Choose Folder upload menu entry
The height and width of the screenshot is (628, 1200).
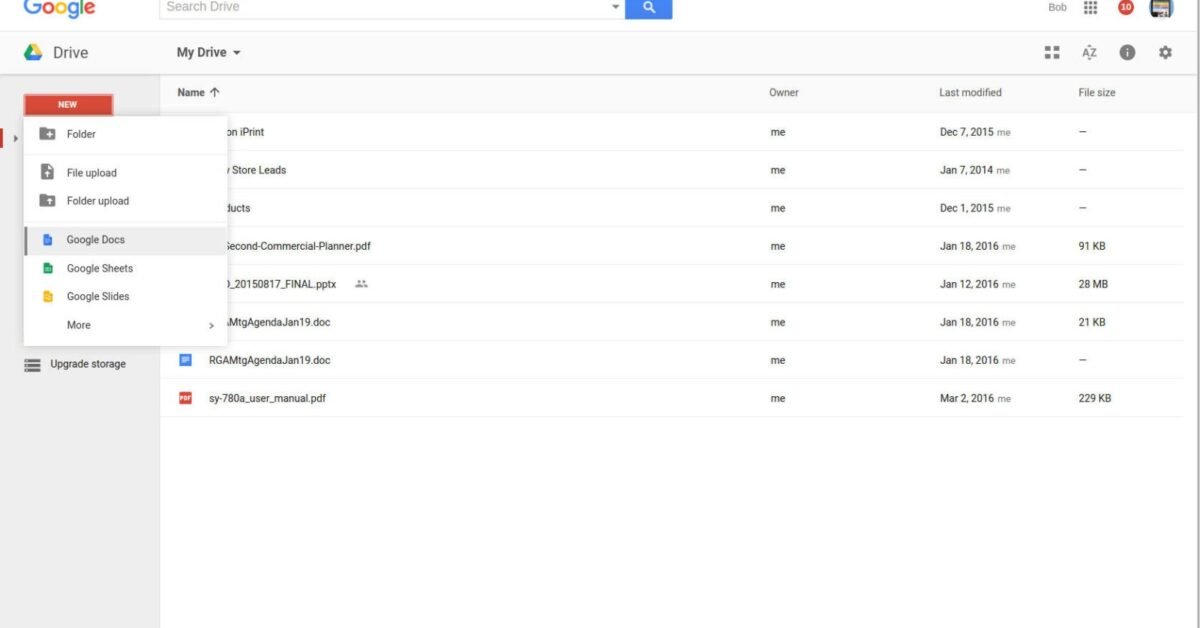click(125, 200)
